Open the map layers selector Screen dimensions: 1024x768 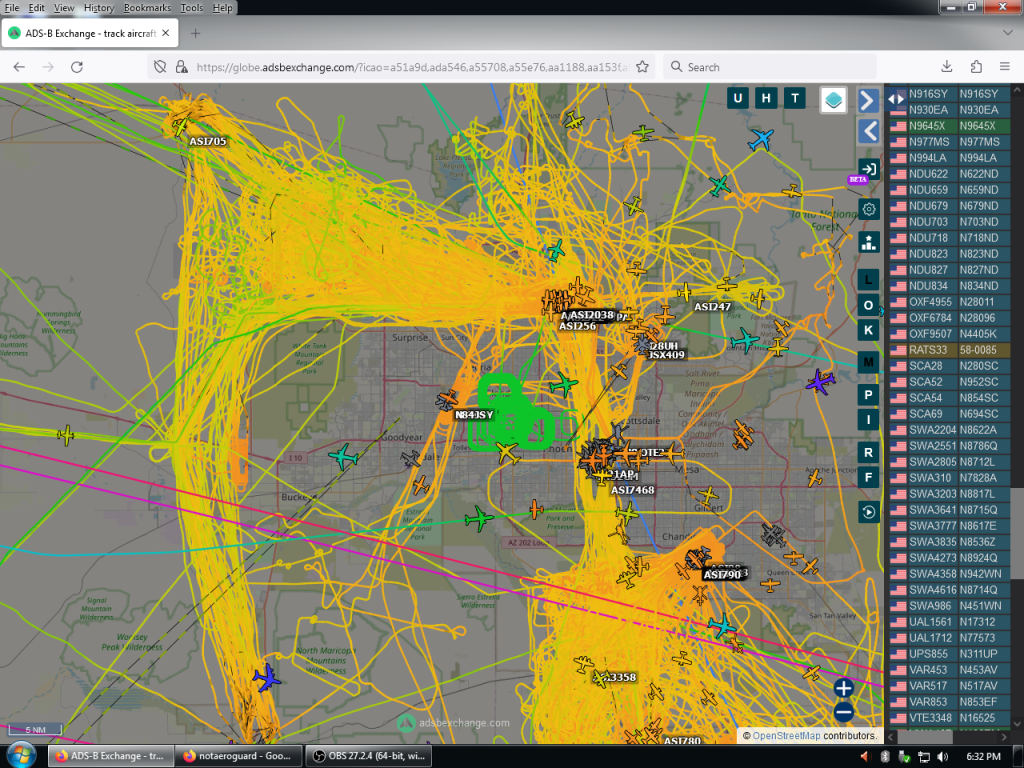click(x=833, y=100)
